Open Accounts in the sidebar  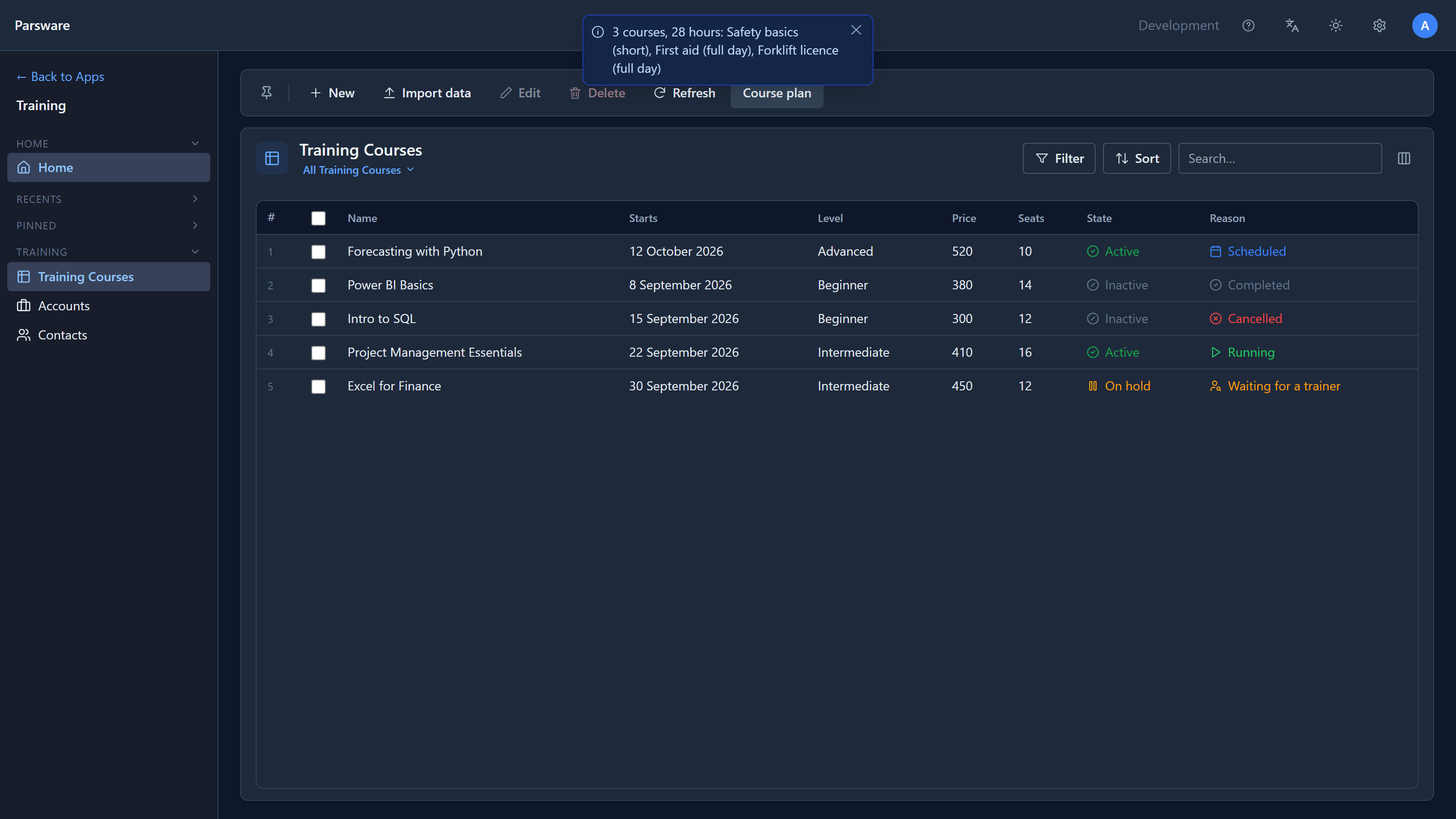[109, 306]
